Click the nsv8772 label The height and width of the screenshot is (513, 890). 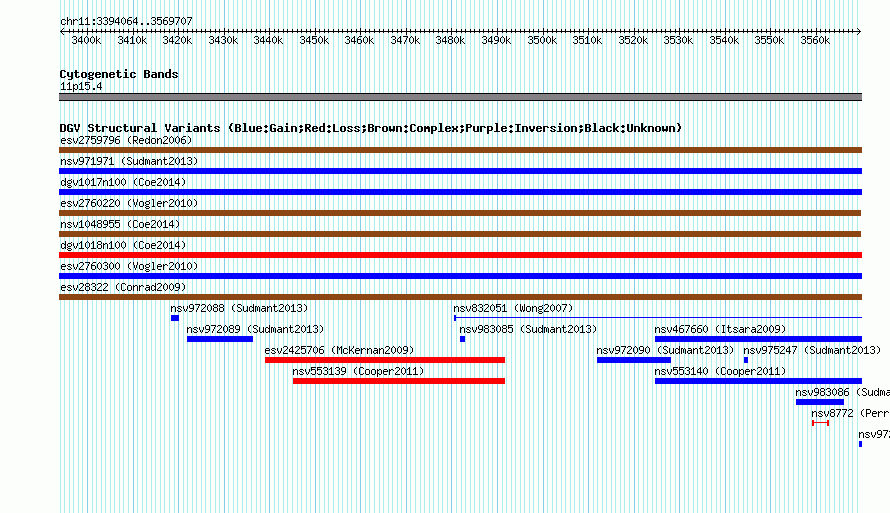coord(850,413)
